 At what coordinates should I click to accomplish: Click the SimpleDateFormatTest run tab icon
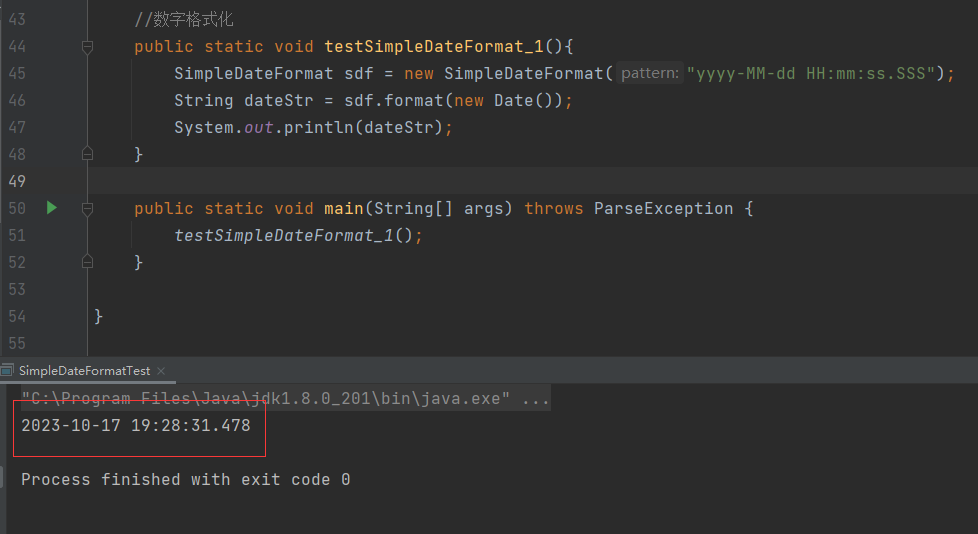8,371
